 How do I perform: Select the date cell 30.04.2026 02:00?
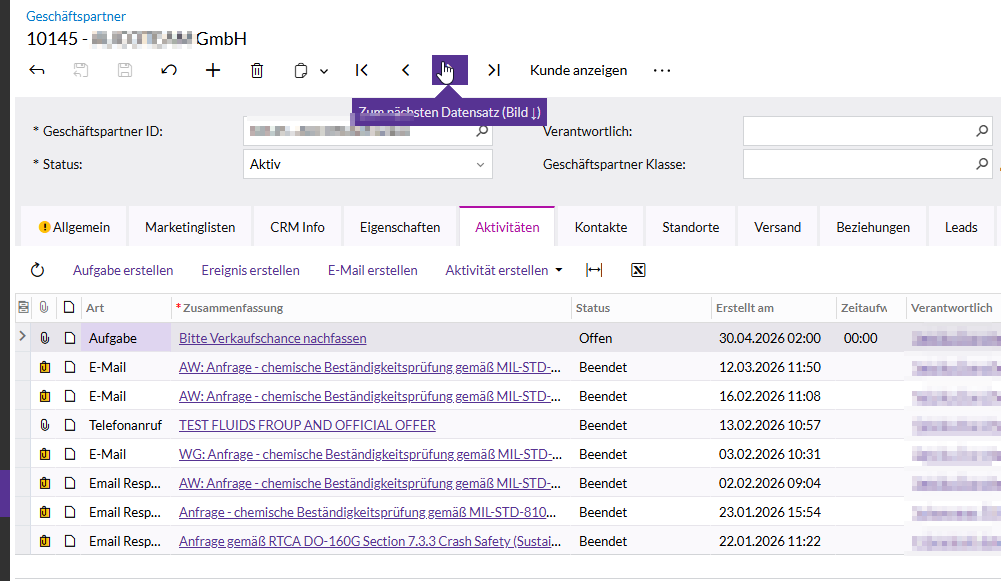pyautogui.click(x=774, y=338)
